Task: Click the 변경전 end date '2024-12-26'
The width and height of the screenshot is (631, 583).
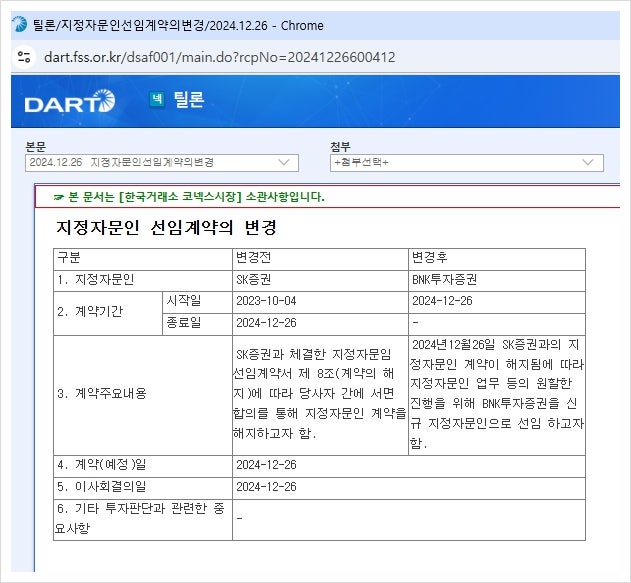Action: (266, 323)
